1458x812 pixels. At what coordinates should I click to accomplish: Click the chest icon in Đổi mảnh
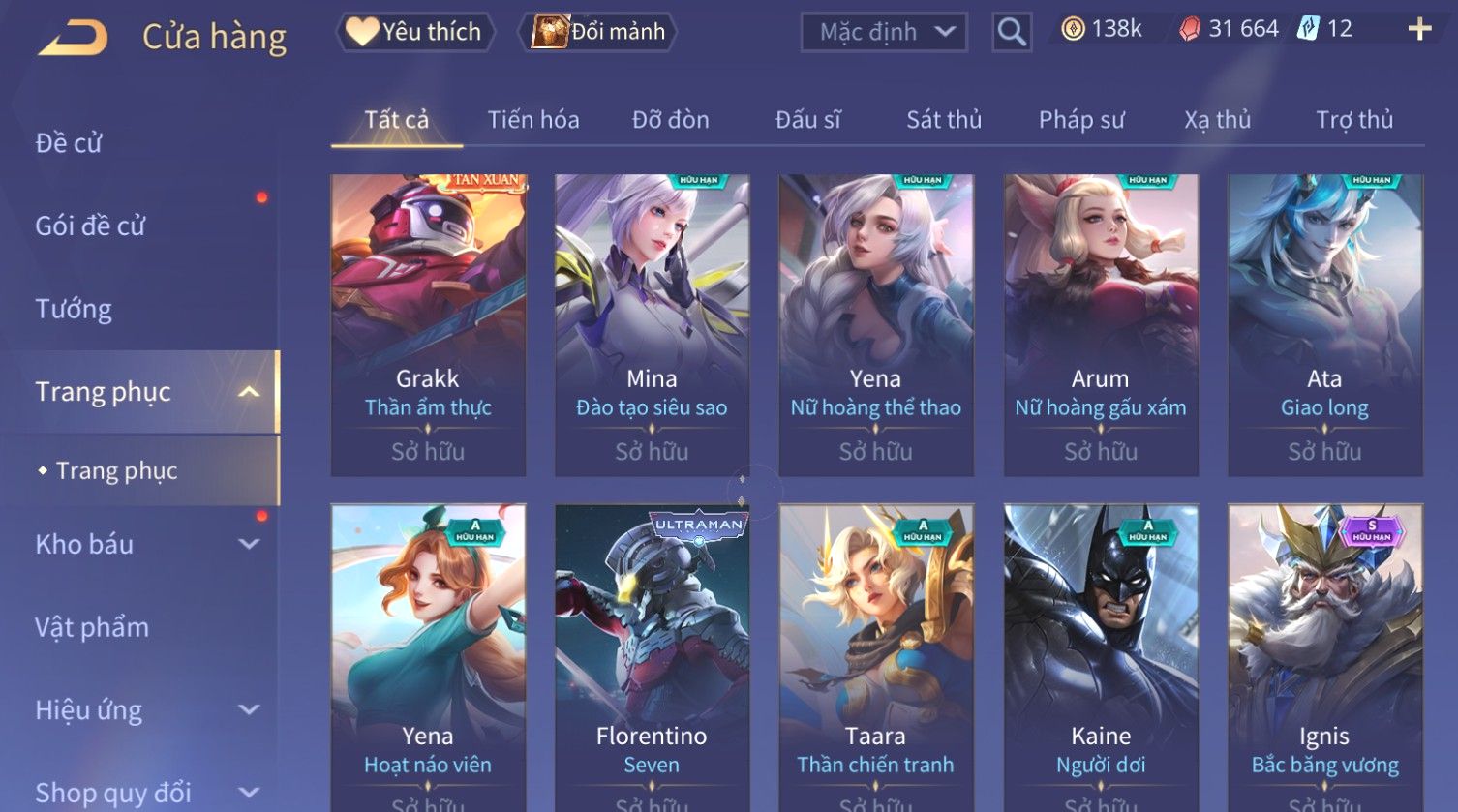[x=549, y=32]
